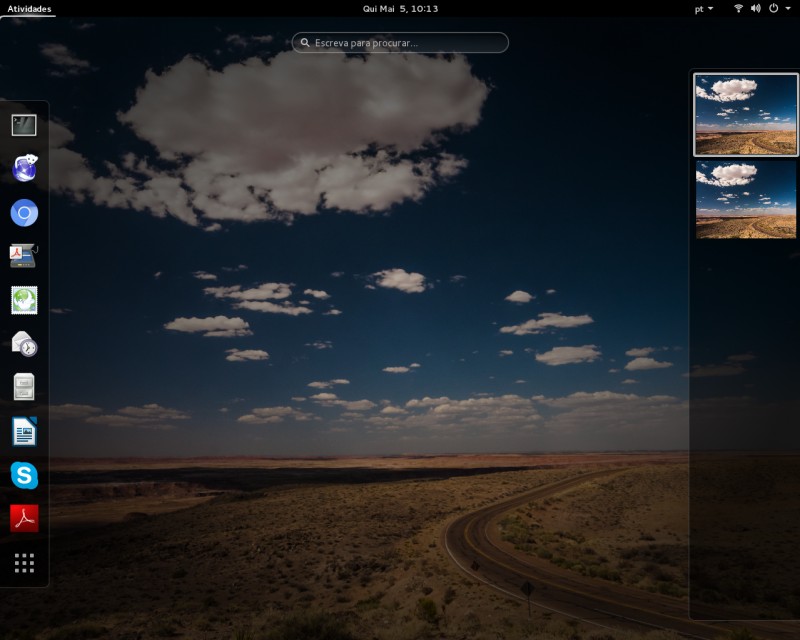Open the PDF scanner app in dock
The image size is (800, 640).
(x=24, y=256)
